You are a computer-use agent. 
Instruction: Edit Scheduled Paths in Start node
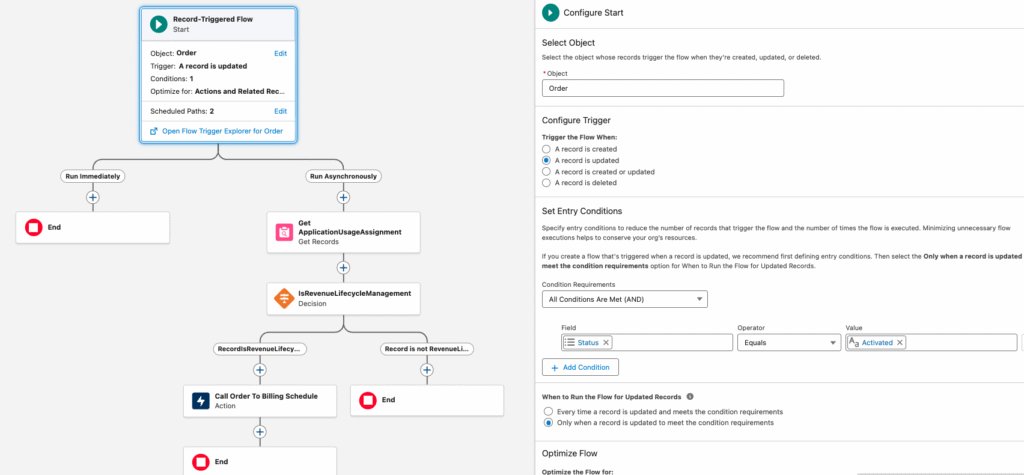point(281,111)
